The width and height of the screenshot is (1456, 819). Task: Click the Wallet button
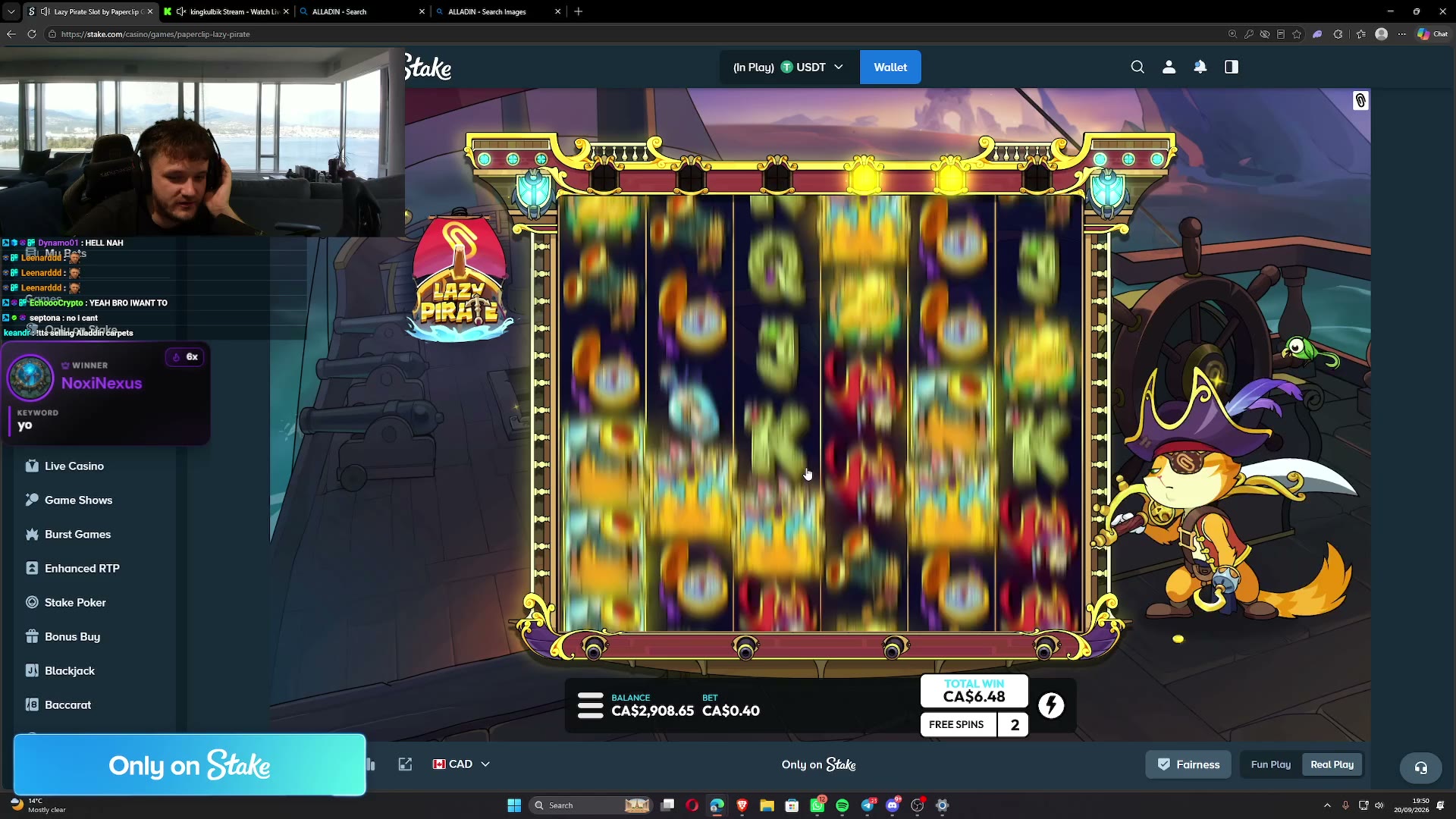click(x=890, y=67)
